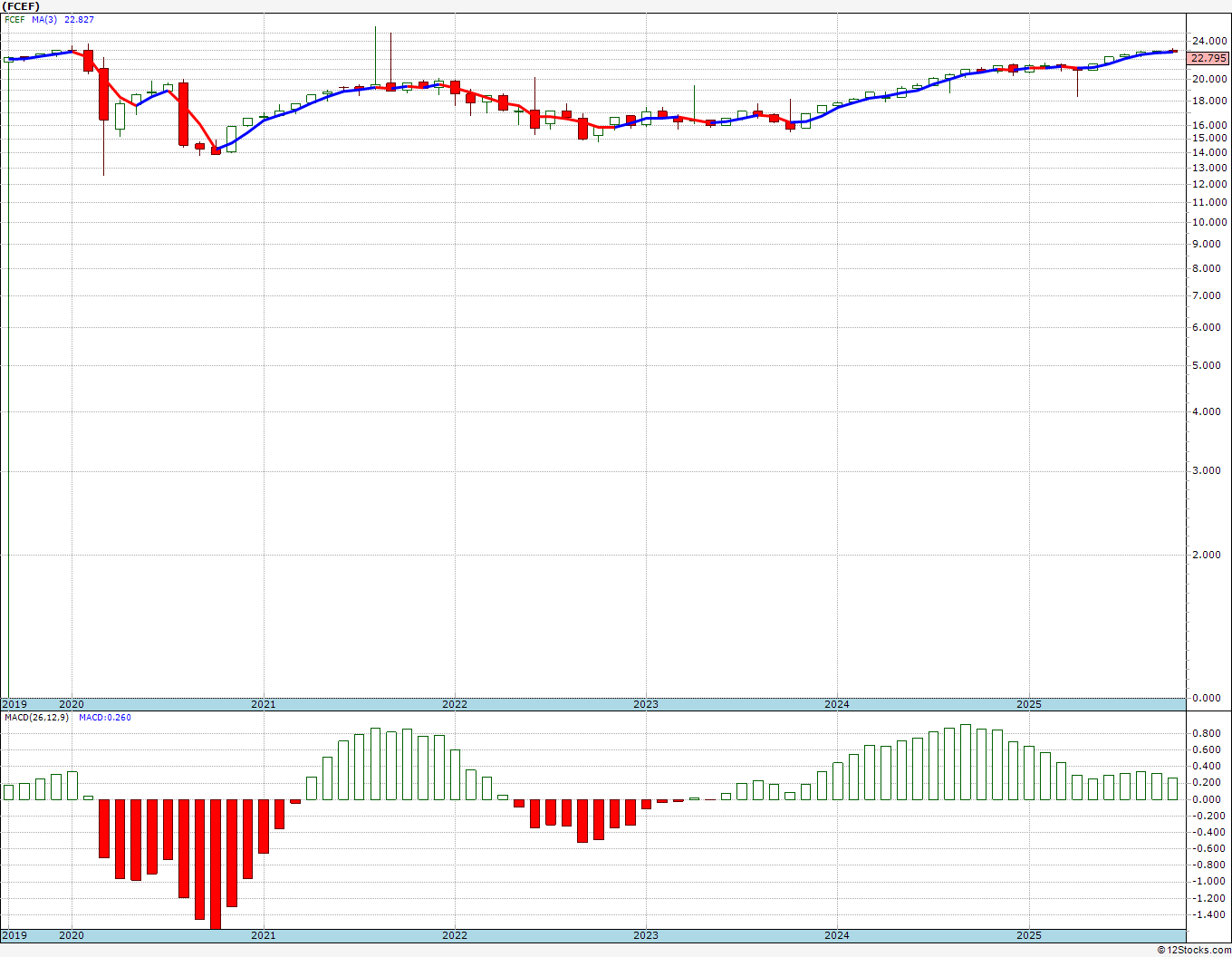Viewport: 1232px width, 957px height.
Task: Select the -0.400 MACD axis label
Action: (x=1211, y=833)
